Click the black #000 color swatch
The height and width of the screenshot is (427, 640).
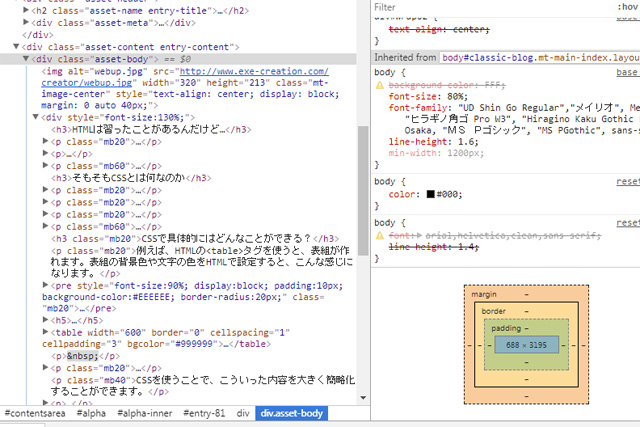tap(431, 194)
